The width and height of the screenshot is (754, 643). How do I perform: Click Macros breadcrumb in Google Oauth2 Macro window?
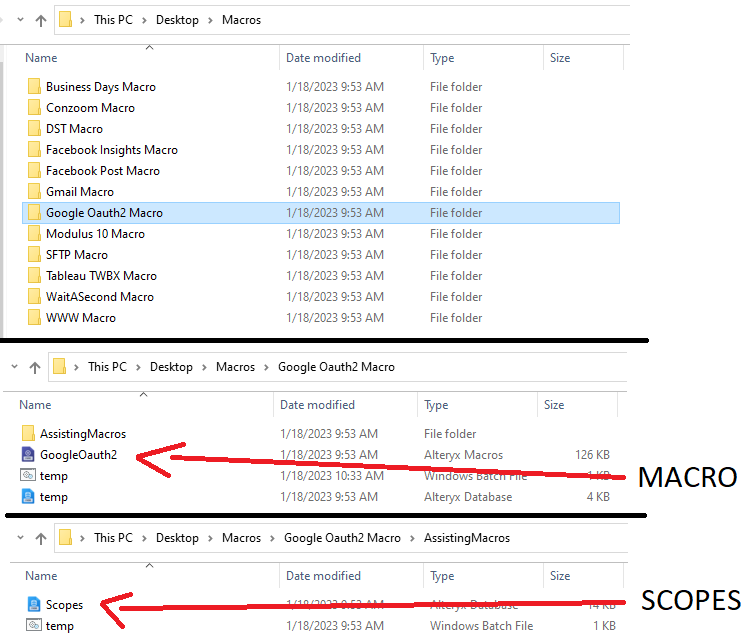(x=235, y=366)
